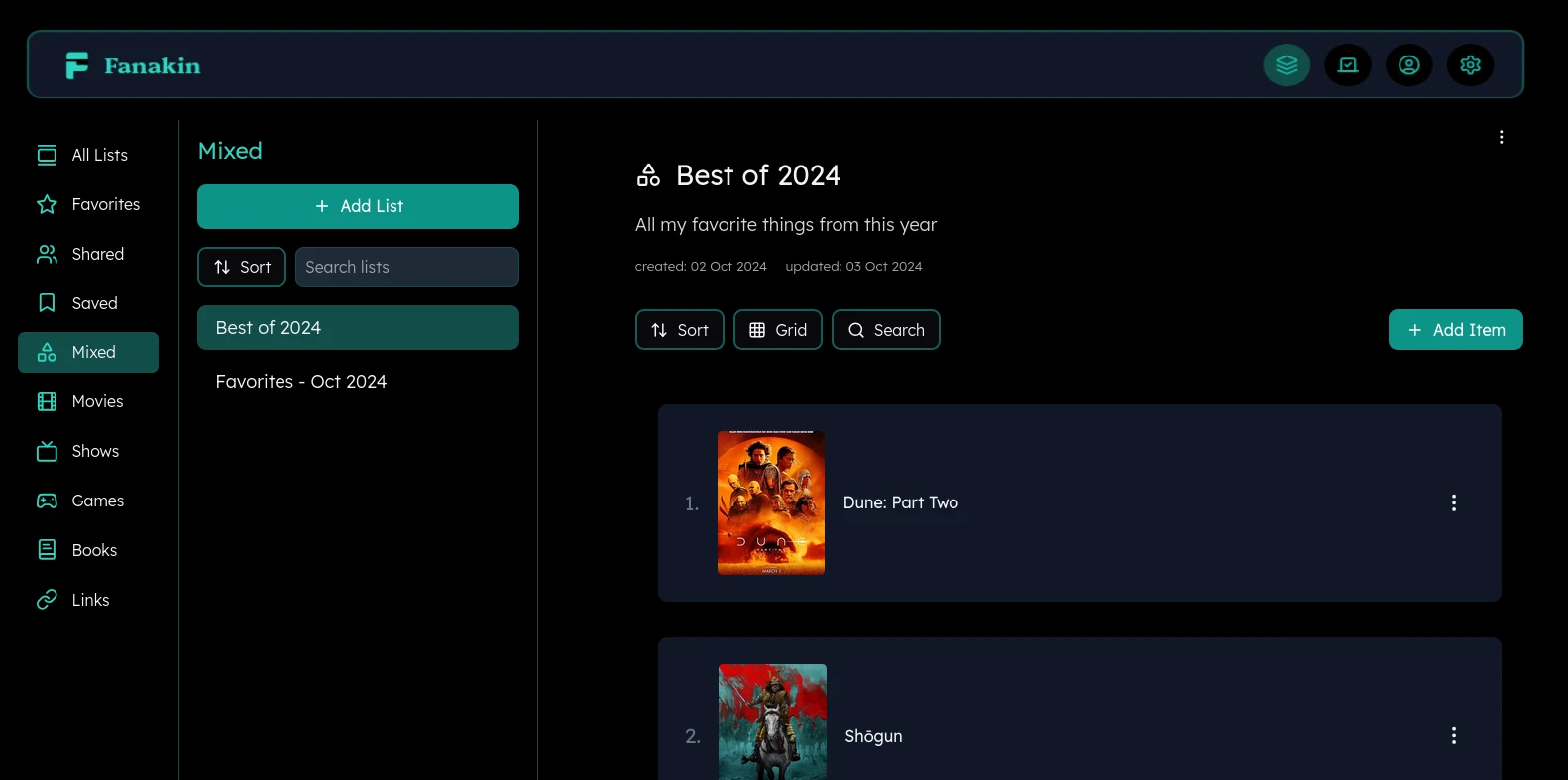Open Saved lists in sidebar
This screenshot has width=1568, height=780.
pos(88,303)
